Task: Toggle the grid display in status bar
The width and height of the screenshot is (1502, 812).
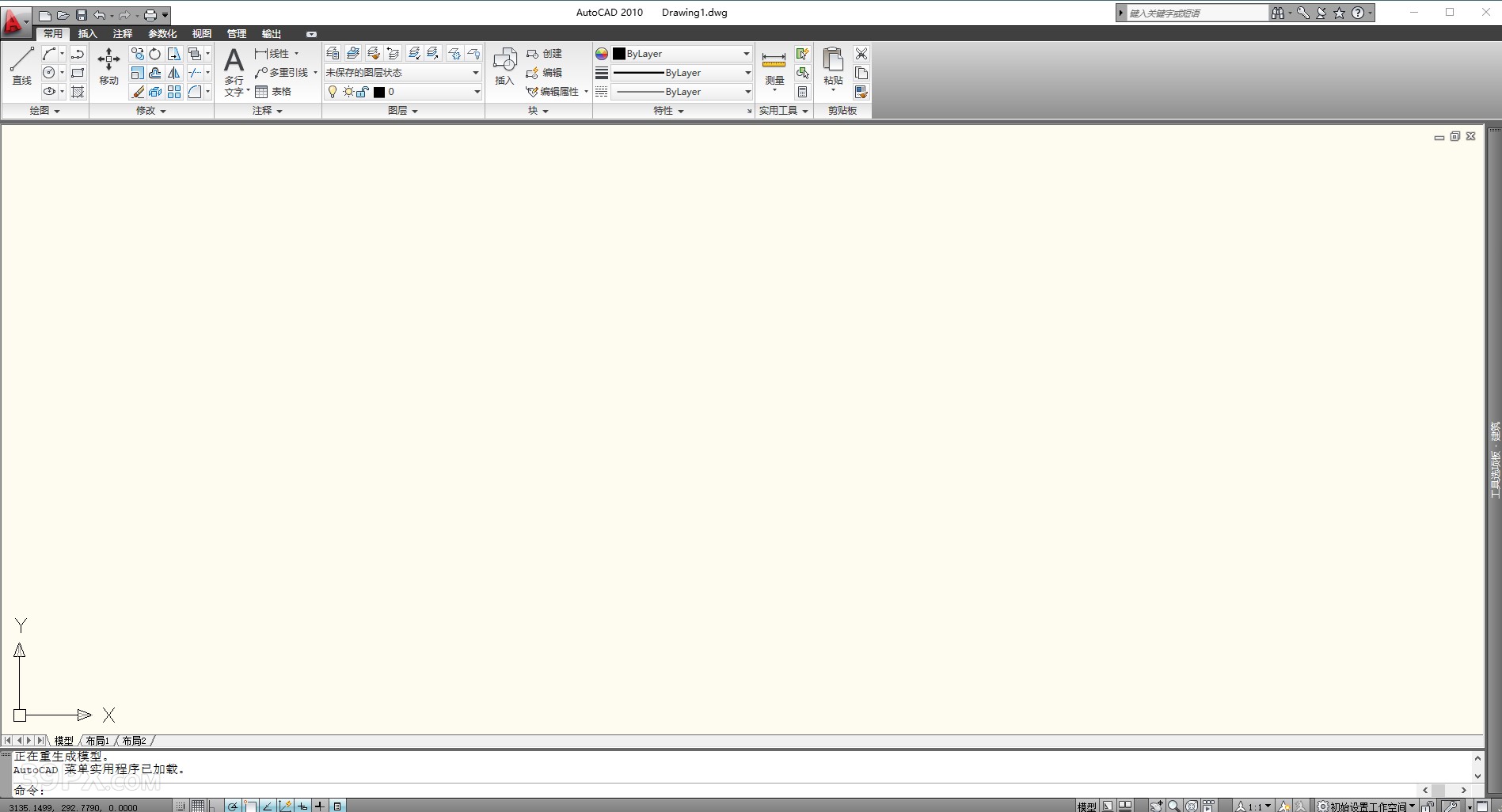Action: pyautogui.click(x=197, y=806)
